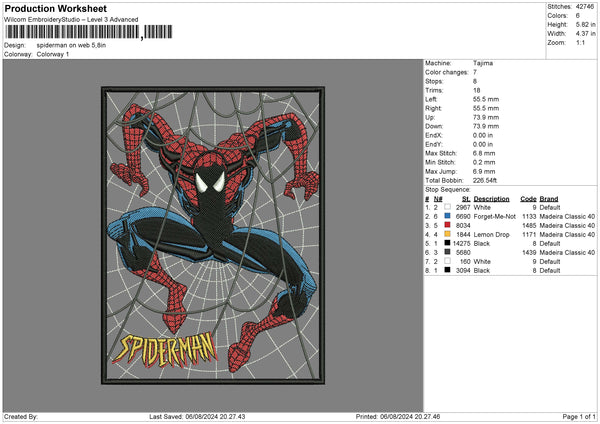The height and width of the screenshot is (424, 600).
Task: Click the code '1485' in stop row 3
Action: coord(529,225)
